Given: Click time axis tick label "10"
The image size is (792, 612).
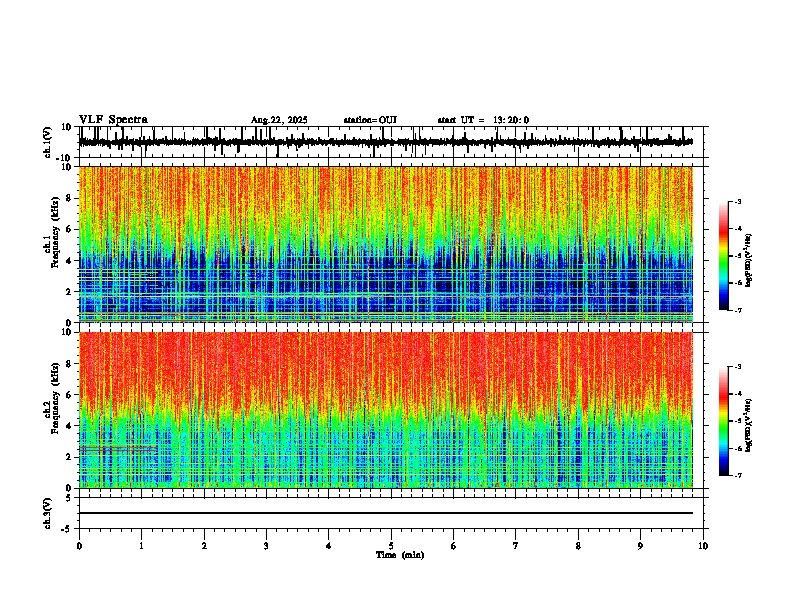Looking at the screenshot, I should 703,546.
